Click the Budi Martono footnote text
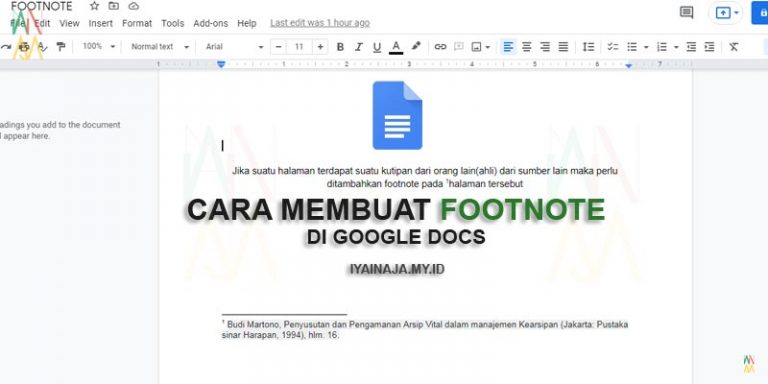768x384 pixels. [x=425, y=330]
